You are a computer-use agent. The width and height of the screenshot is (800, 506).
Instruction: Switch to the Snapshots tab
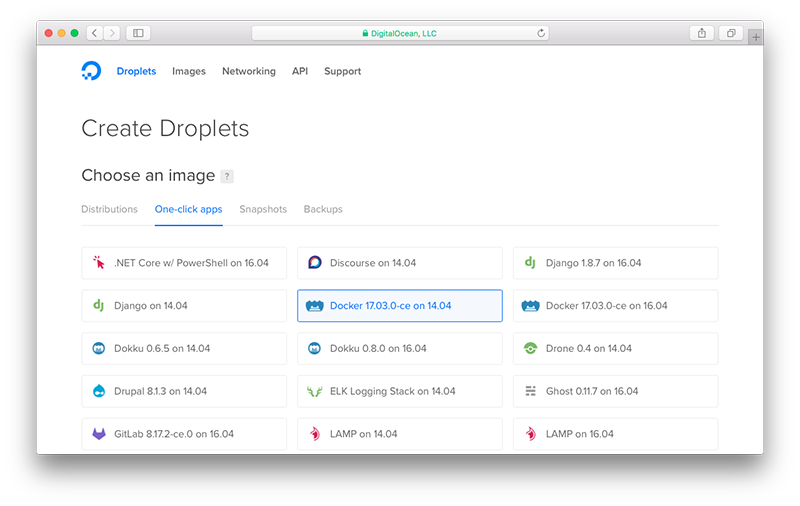[x=263, y=209]
